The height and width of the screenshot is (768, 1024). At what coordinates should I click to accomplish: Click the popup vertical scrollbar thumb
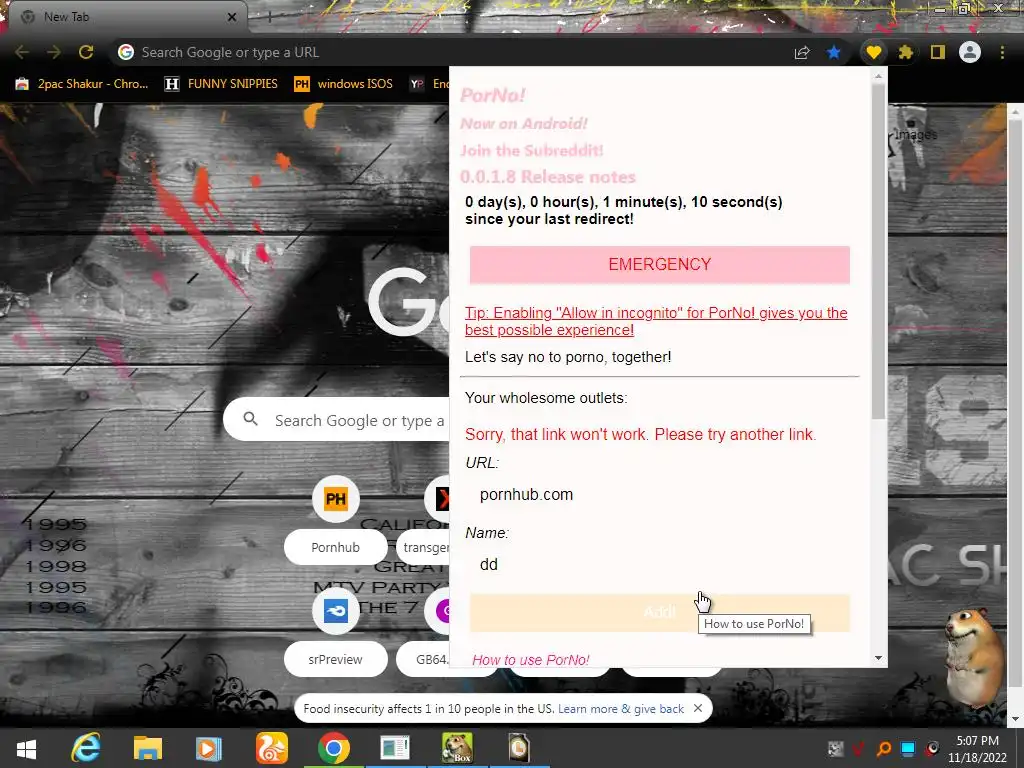[x=878, y=251]
